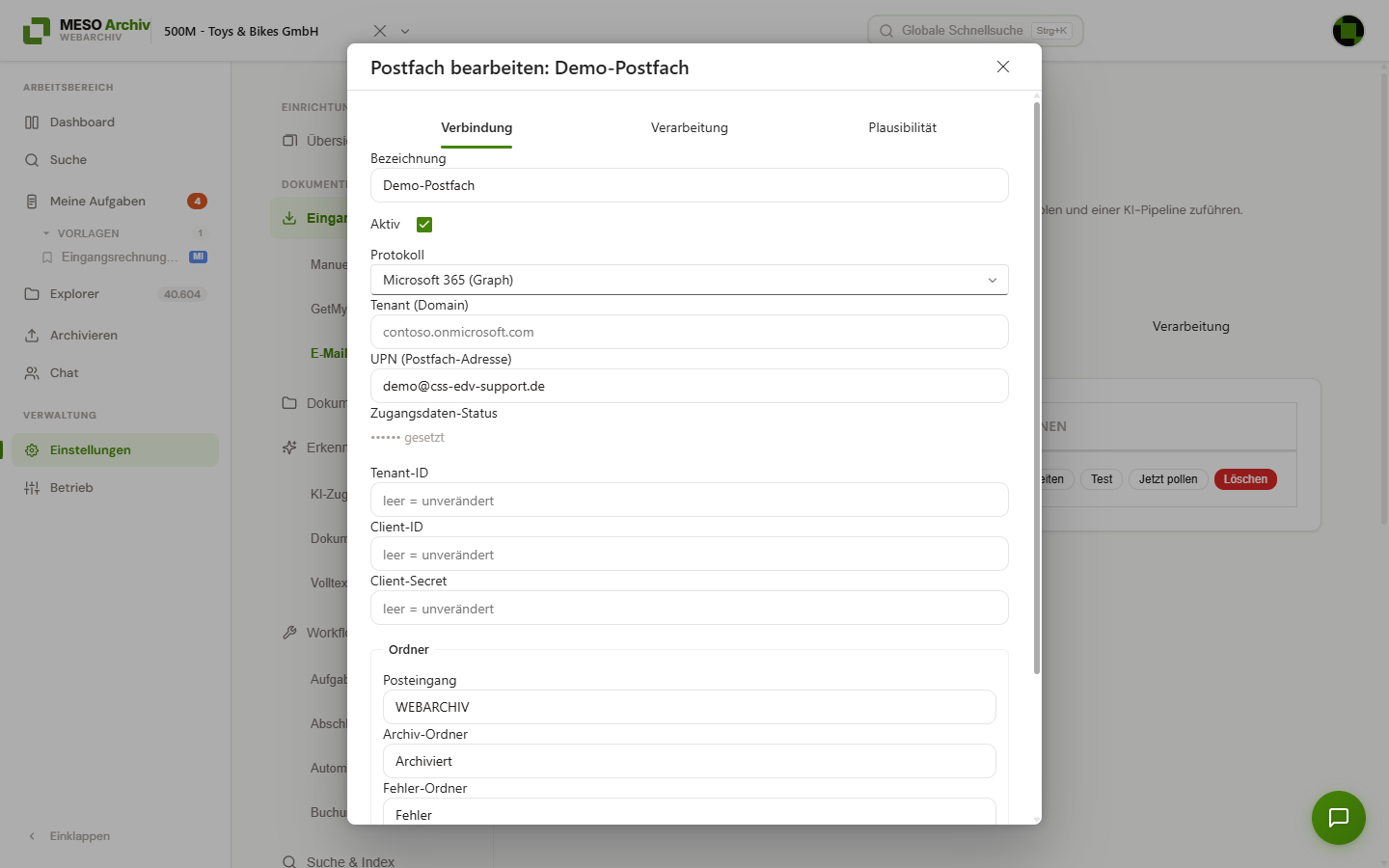Close the Postfach bearbeiten dialog
The width and height of the screenshot is (1389, 868).
click(1003, 67)
